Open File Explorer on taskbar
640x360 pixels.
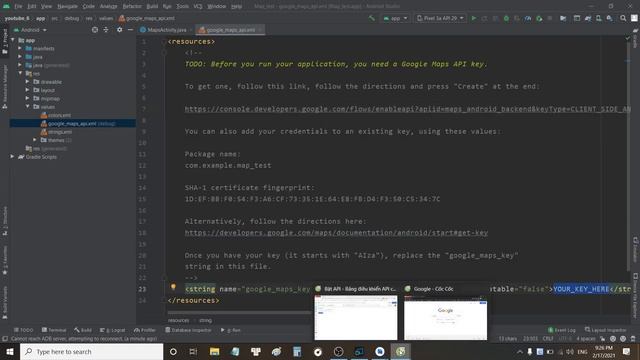pyautogui.click(x=214, y=351)
